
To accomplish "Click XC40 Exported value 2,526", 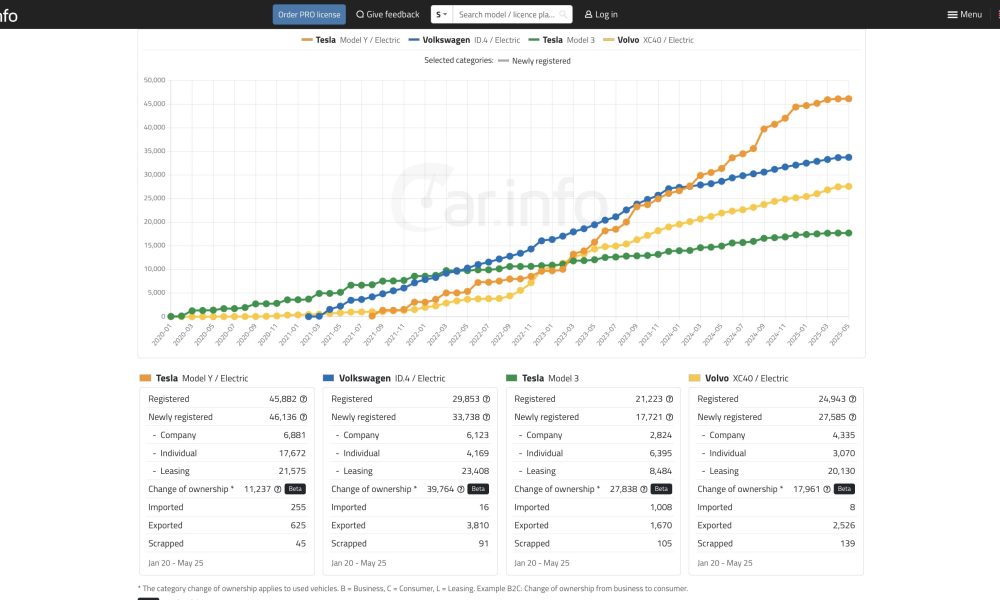I will 844,525.
